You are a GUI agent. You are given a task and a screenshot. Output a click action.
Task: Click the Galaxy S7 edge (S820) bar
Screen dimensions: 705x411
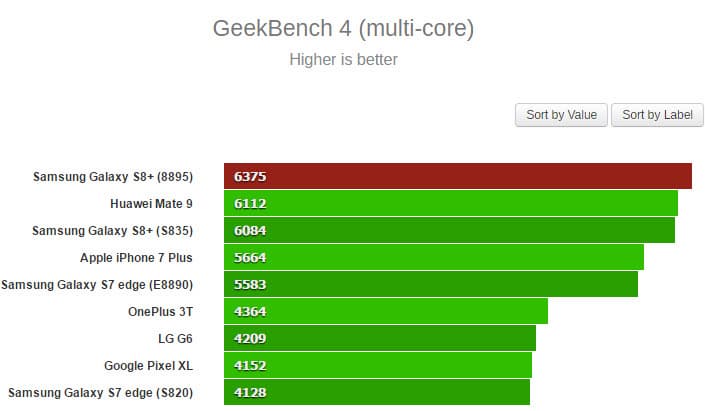[377, 392]
